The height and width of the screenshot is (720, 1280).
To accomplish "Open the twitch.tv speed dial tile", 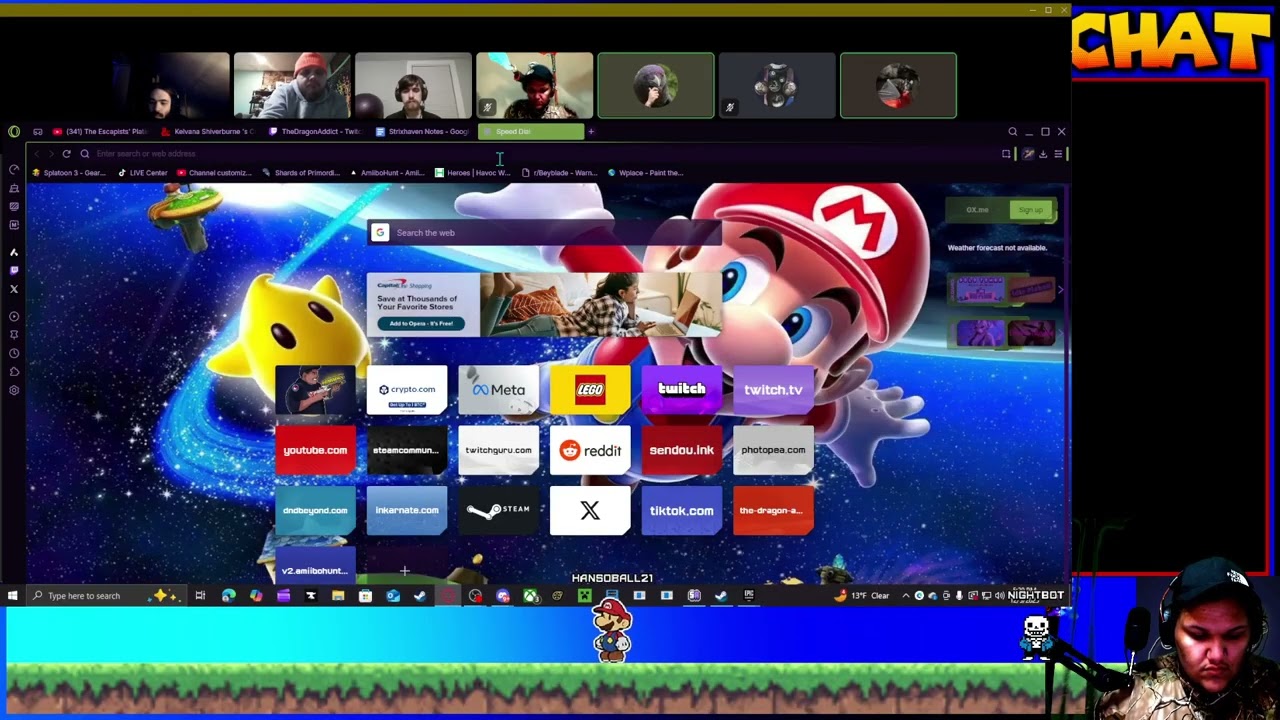I will click(x=773, y=390).
